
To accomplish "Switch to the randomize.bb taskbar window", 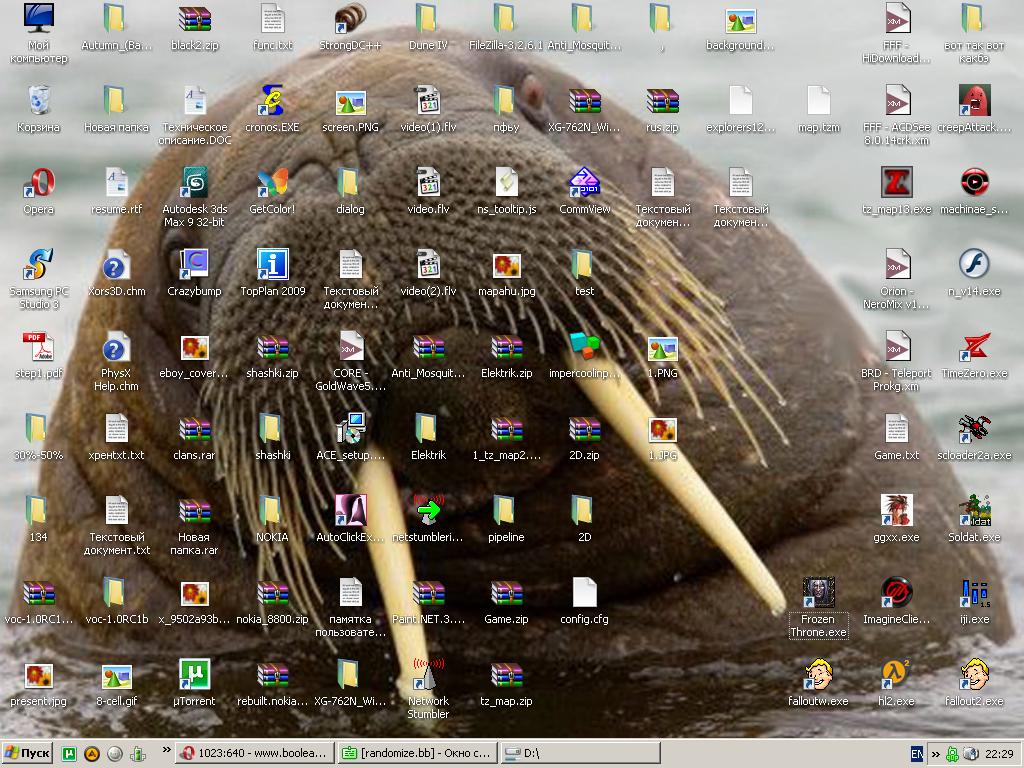I will click(x=416, y=753).
